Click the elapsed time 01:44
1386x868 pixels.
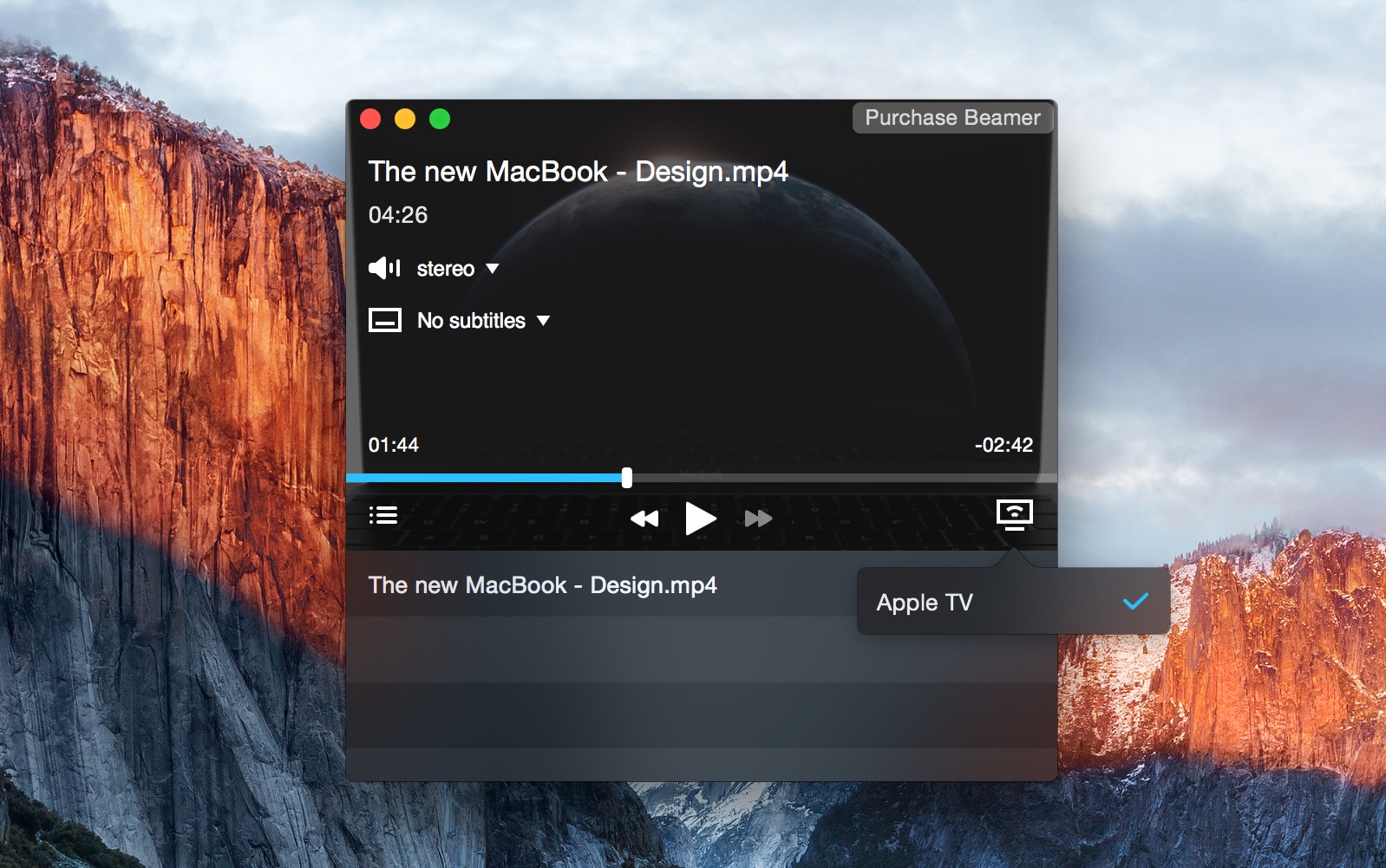coord(394,445)
